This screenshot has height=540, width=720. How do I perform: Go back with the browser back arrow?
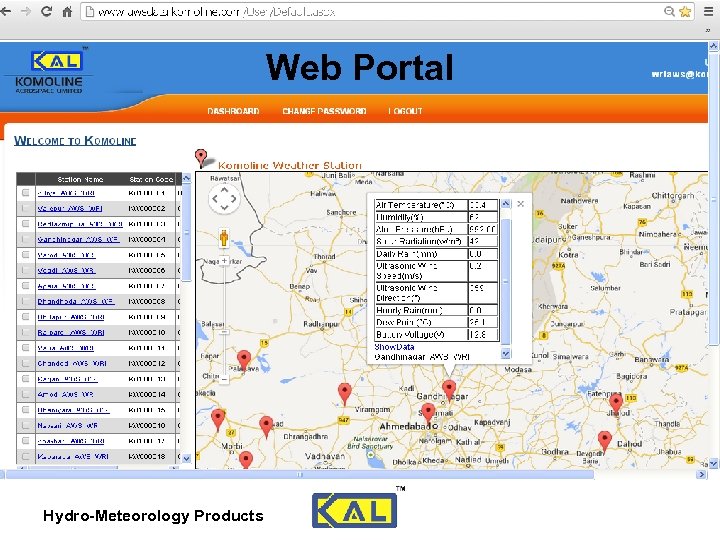tap(6, 11)
